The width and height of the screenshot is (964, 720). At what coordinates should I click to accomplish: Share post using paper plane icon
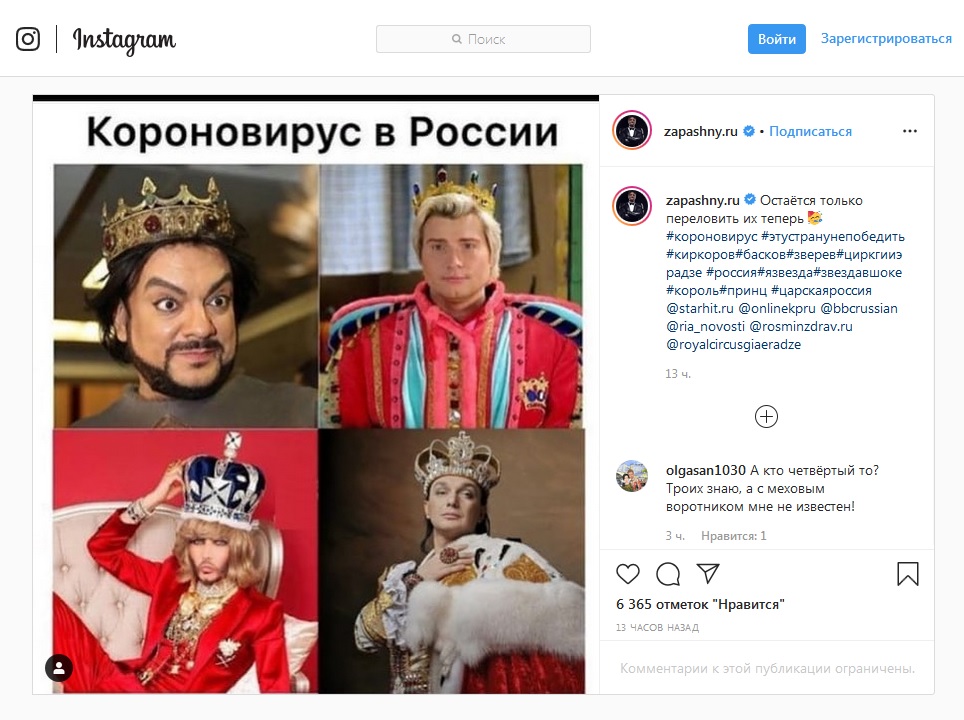pyautogui.click(x=708, y=573)
